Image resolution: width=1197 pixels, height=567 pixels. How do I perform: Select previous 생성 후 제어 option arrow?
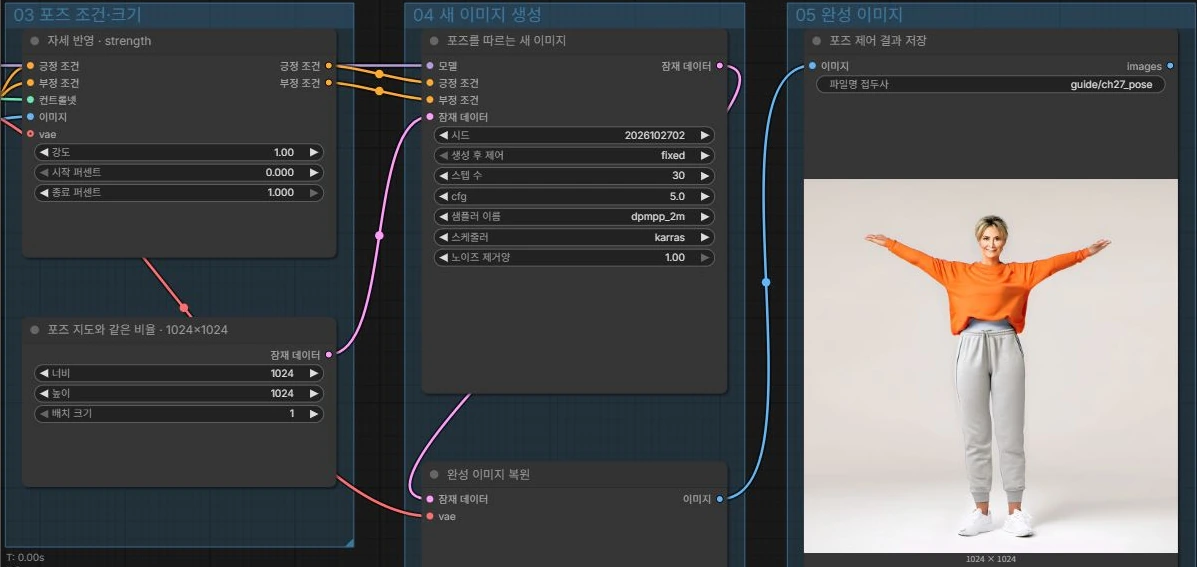pos(444,156)
